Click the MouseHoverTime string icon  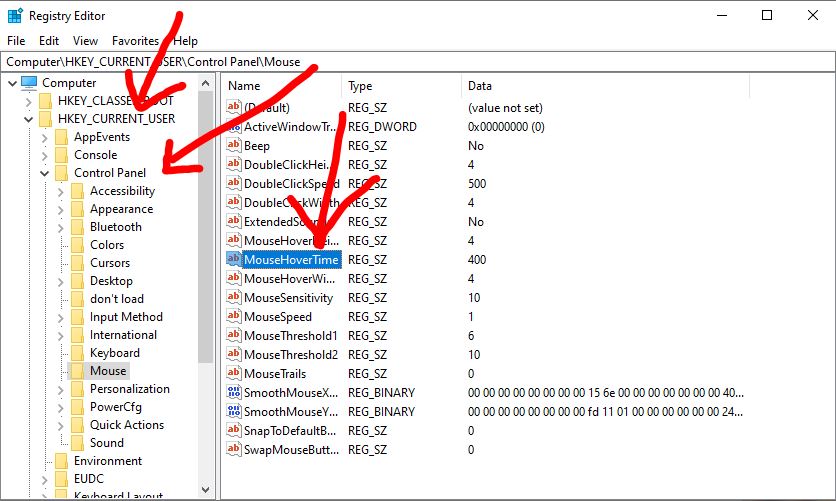click(234, 259)
